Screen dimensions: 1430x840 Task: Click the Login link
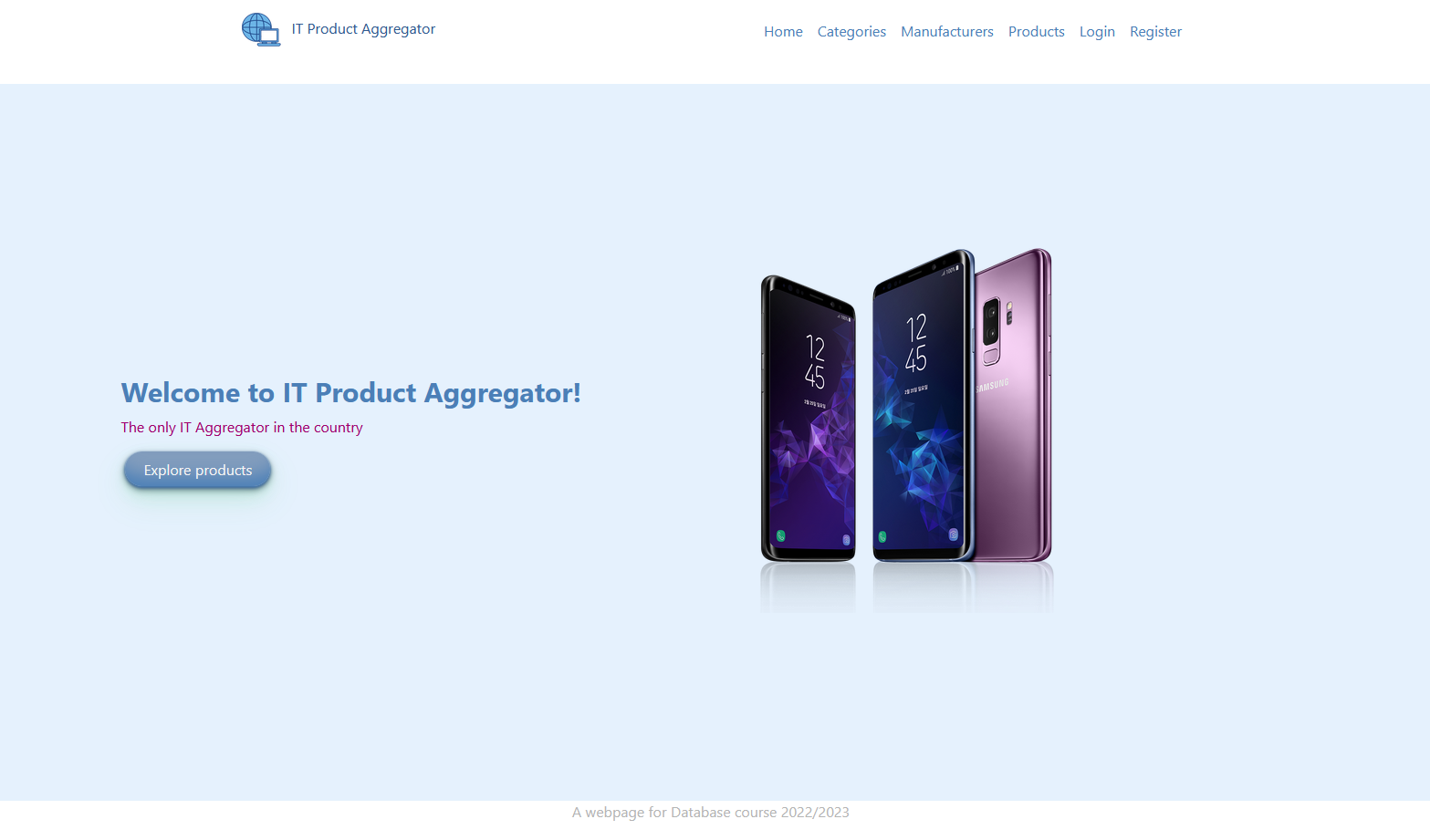tap(1097, 32)
